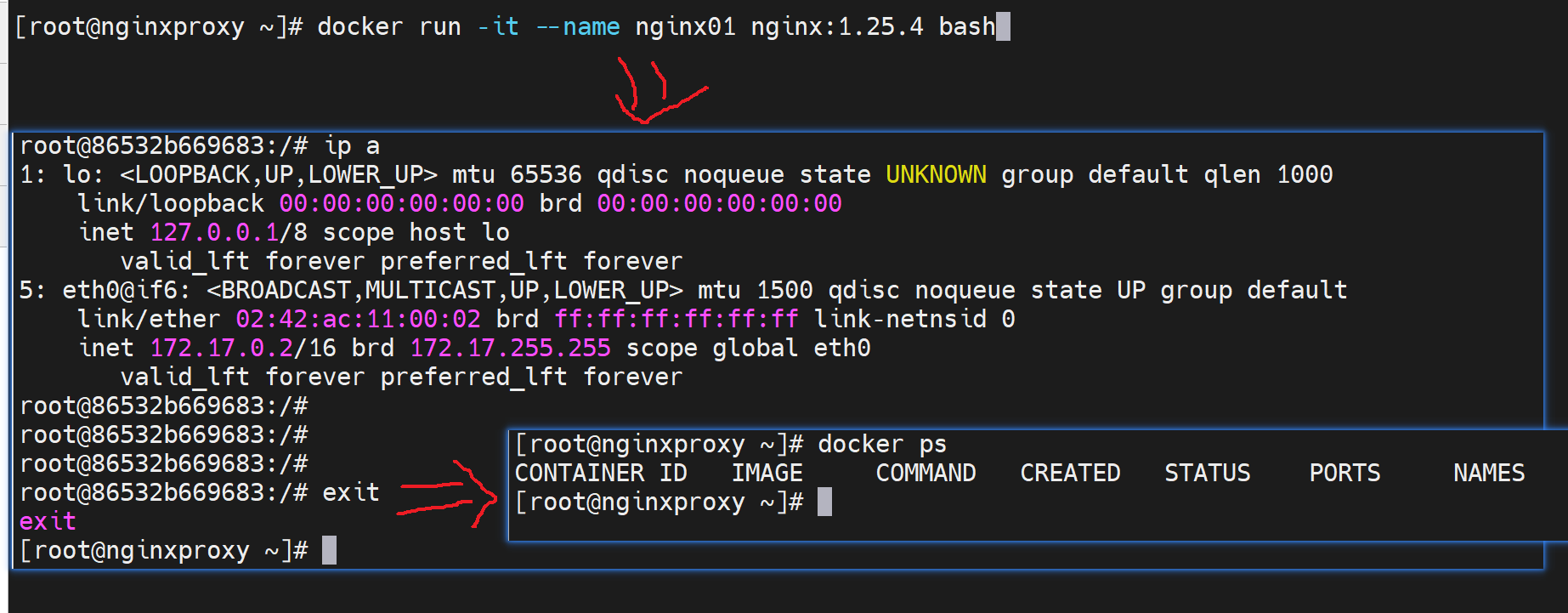The width and height of the screenshot is (1568, 613).
Task: Click the ff:ff:ff:ff:ff:ff broadcast MAC
Action: click(x=676, y=320)
